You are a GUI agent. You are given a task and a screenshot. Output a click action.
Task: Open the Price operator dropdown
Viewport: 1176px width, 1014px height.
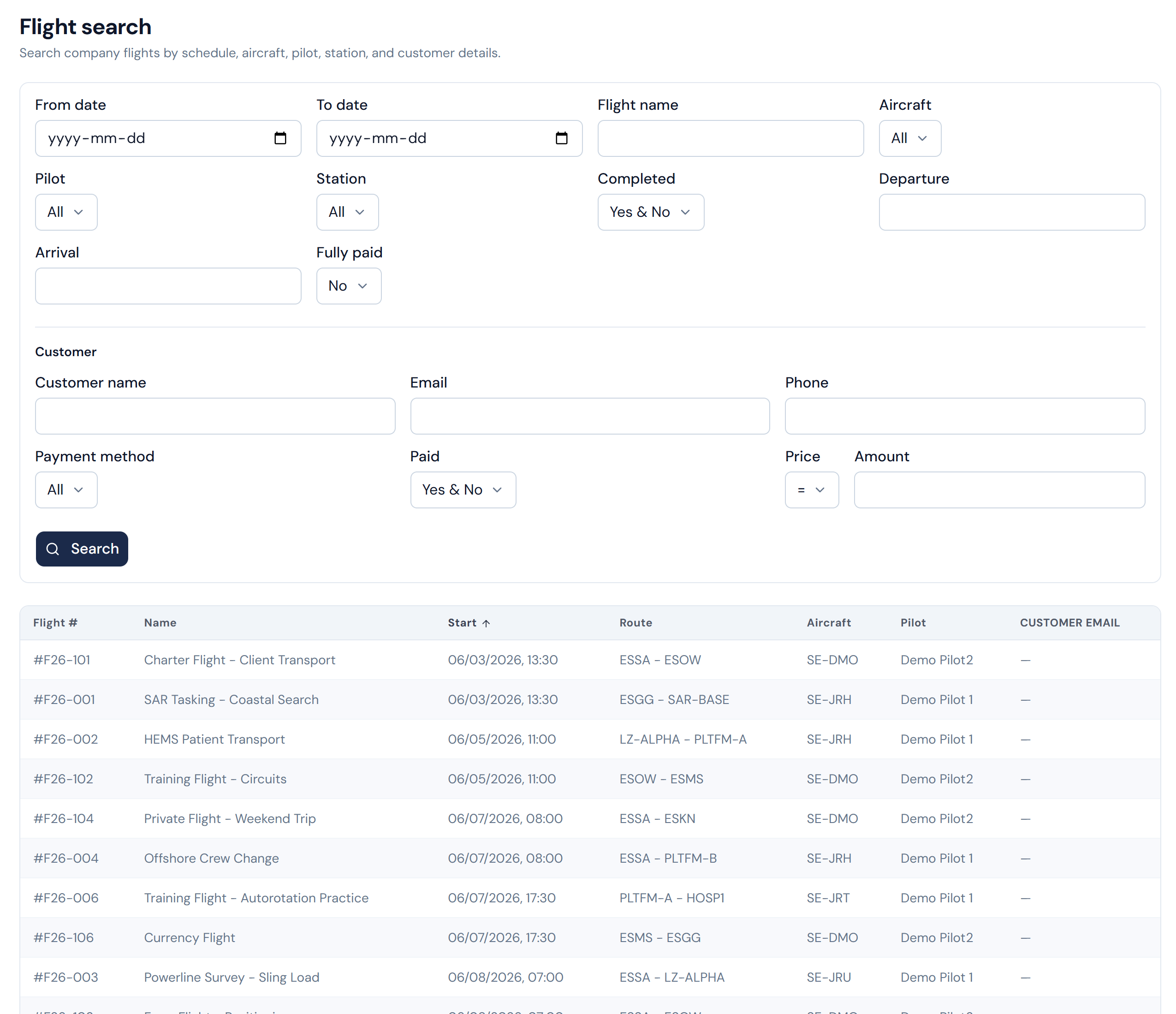coord(812,489)
